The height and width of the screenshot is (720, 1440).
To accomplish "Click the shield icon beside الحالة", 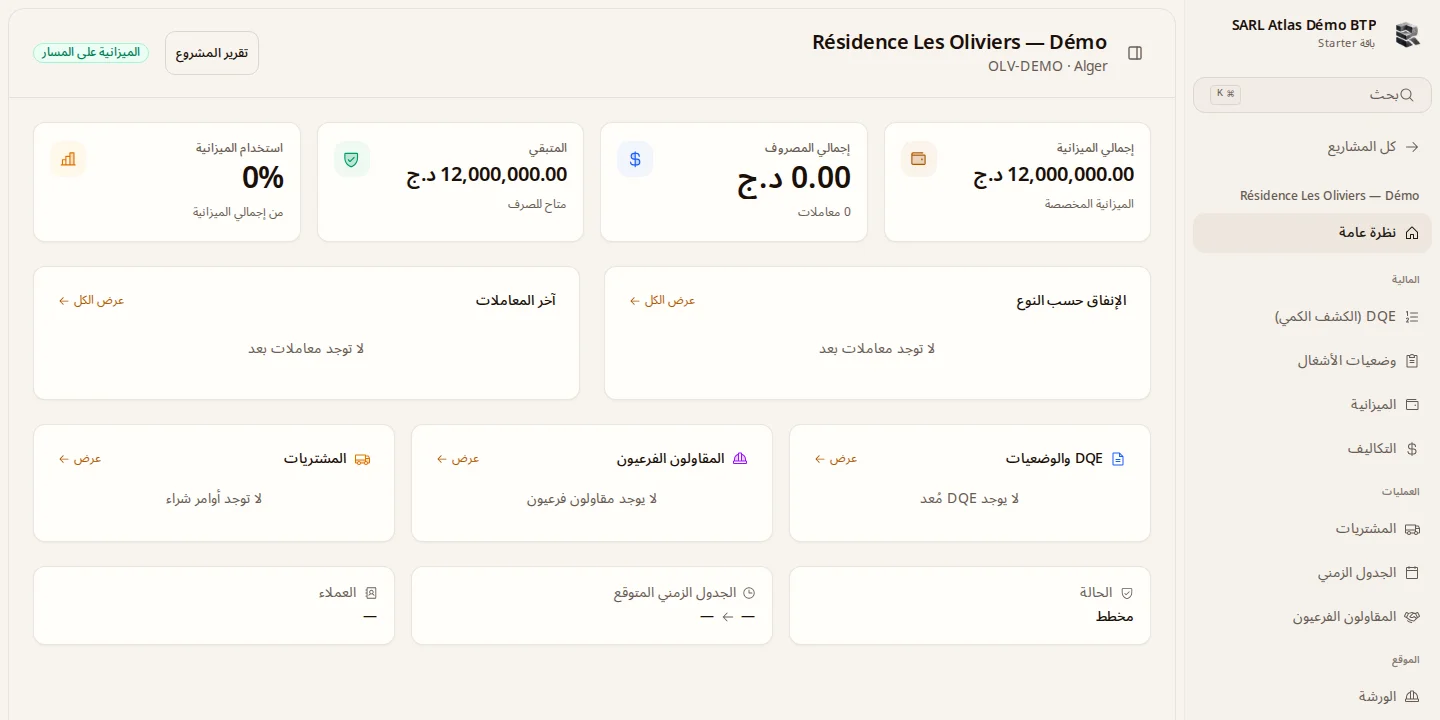I will pos(1127,593).
